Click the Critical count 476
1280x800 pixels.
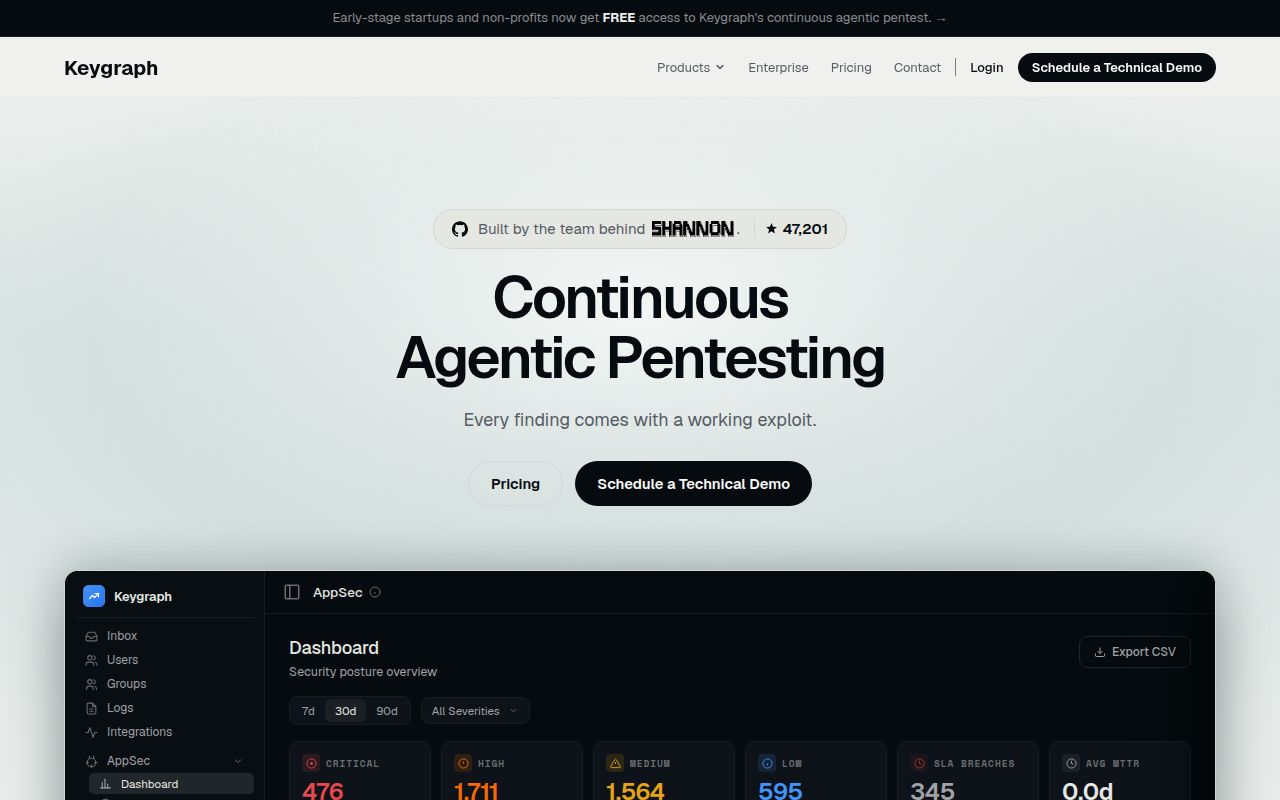pos(323,790)
